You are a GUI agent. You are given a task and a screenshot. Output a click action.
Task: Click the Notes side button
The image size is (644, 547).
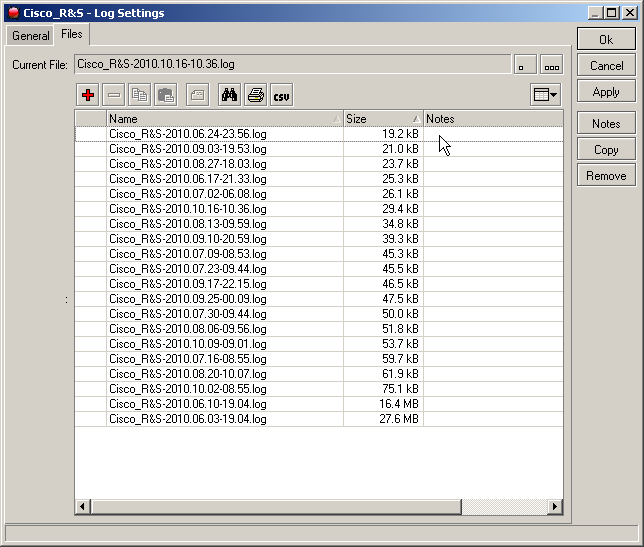[606, 123]
